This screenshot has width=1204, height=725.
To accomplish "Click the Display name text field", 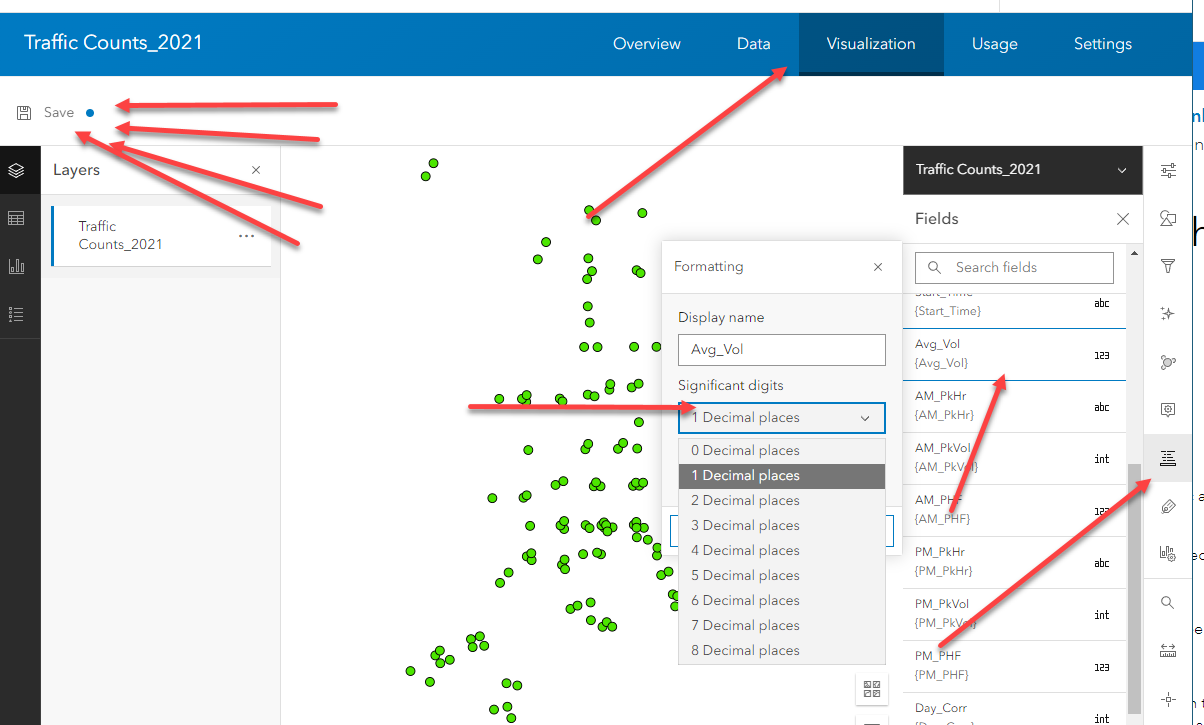I will click(x=781, y=350).
